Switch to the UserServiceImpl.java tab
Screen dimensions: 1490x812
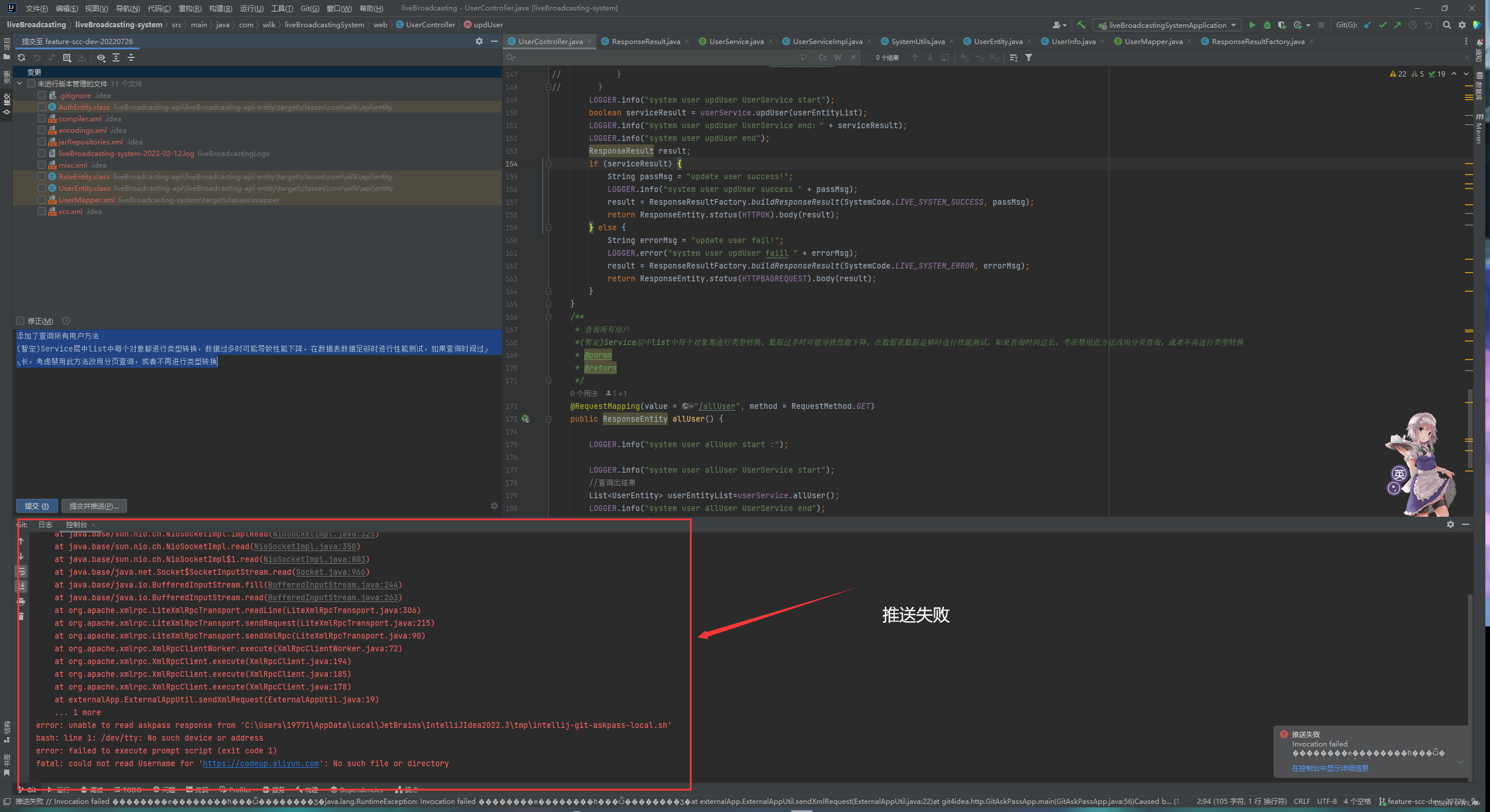click(x=824, y=41)
